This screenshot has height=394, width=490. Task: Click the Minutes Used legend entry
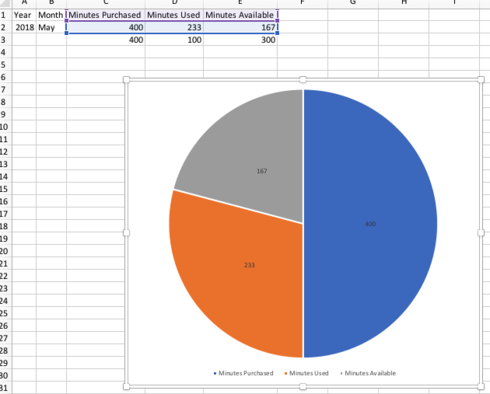click(x=306, y=373)
